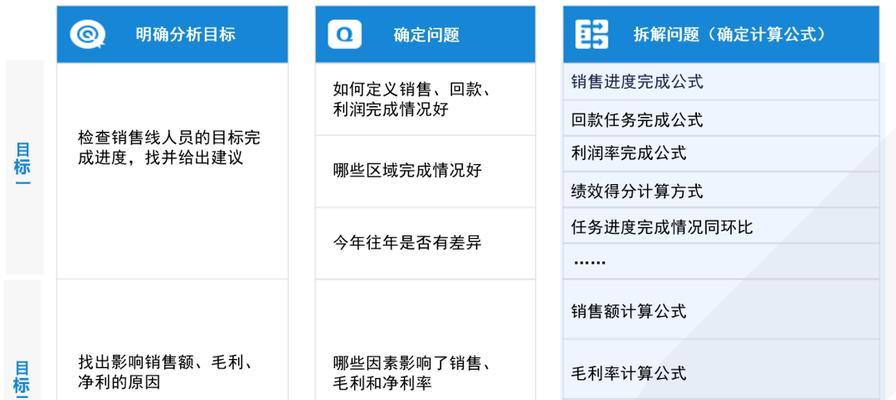The width and height of the screenshot is (896, 400).
Task: Click the cell 哪些区域完成情况好
Action: click(425, 171)
